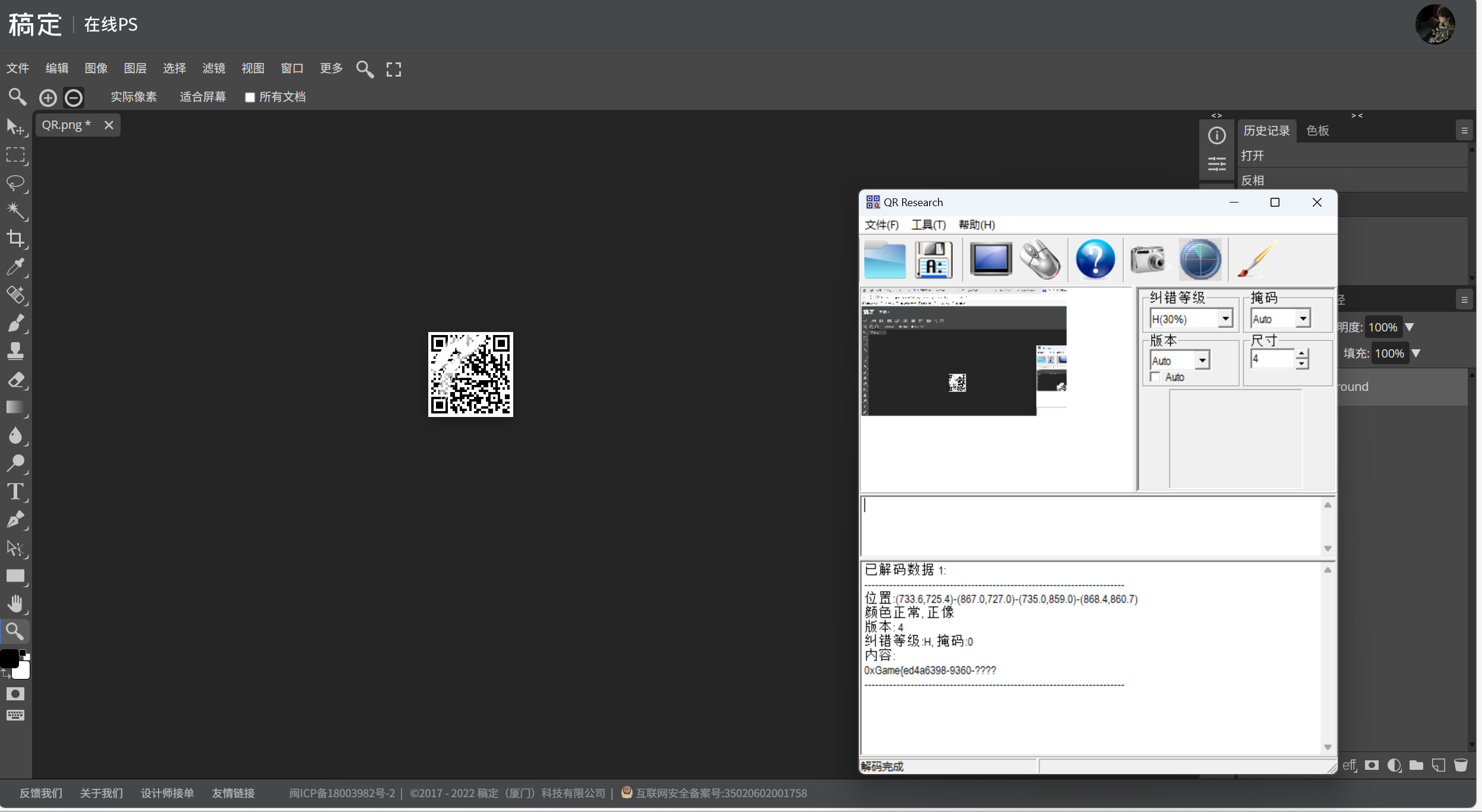Toggle quick mask mode icon

(15, 694)
